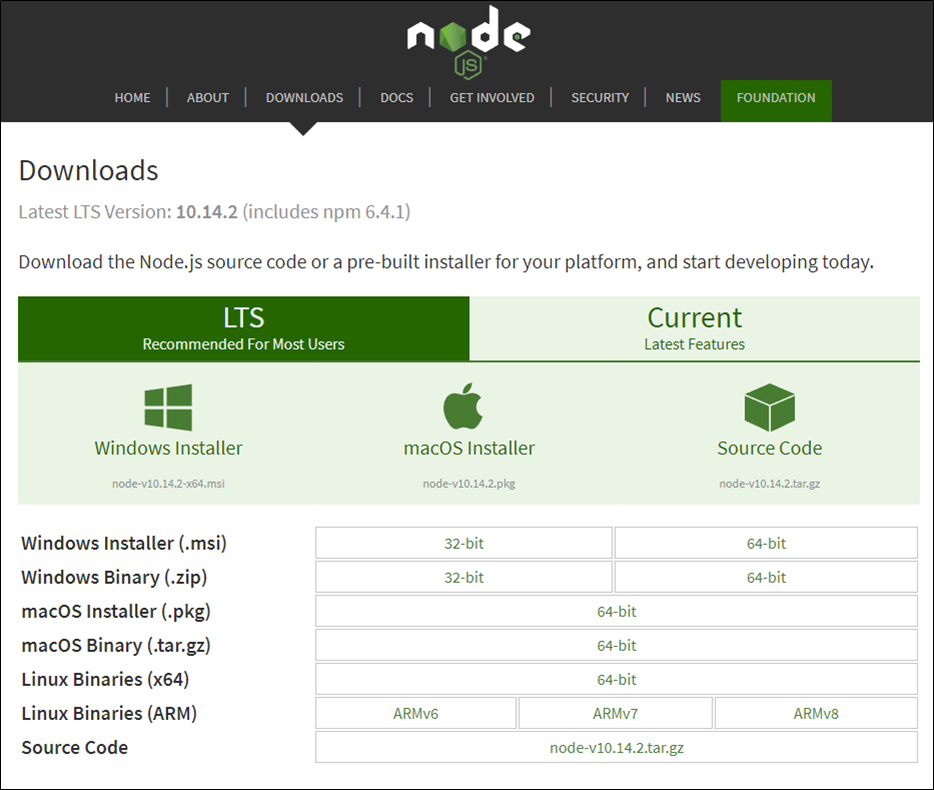This screenshot has width=934, height=790.
Task: Click the large Source Code label
Action: pyautogui.click(x=770, y=448)
